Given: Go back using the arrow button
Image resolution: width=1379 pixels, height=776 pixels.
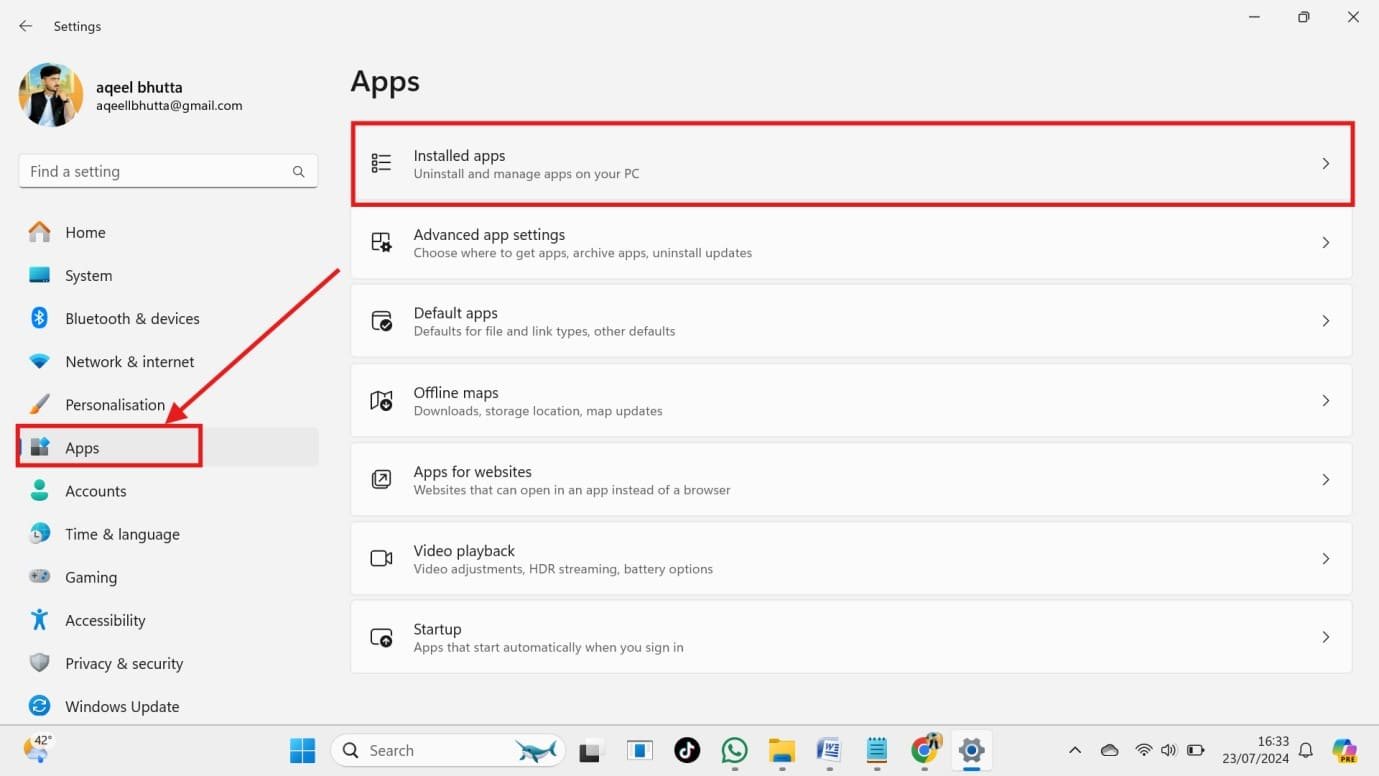Looking at the screenshot, I should [25, 26].
